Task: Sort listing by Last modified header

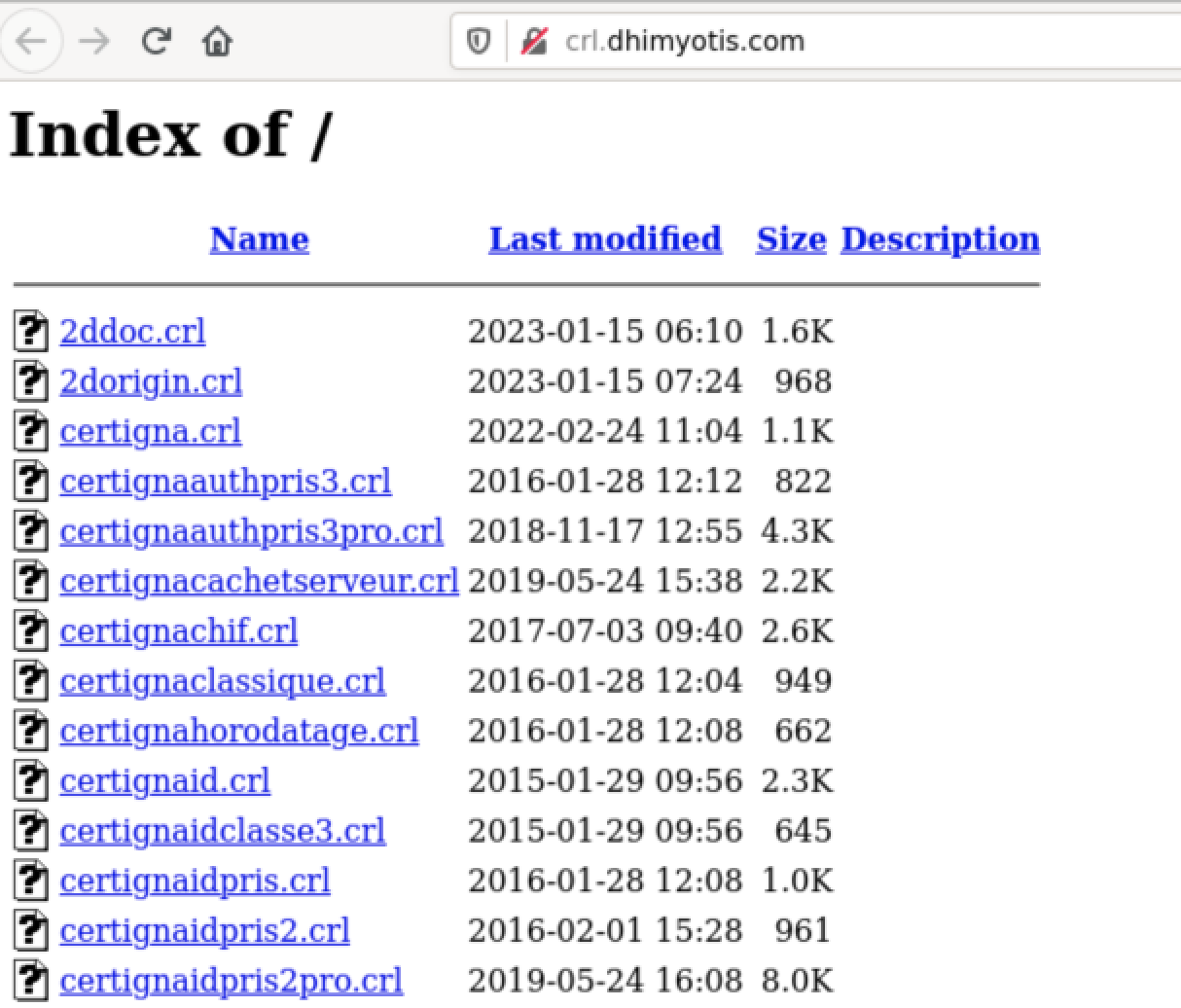Action: 605,239
